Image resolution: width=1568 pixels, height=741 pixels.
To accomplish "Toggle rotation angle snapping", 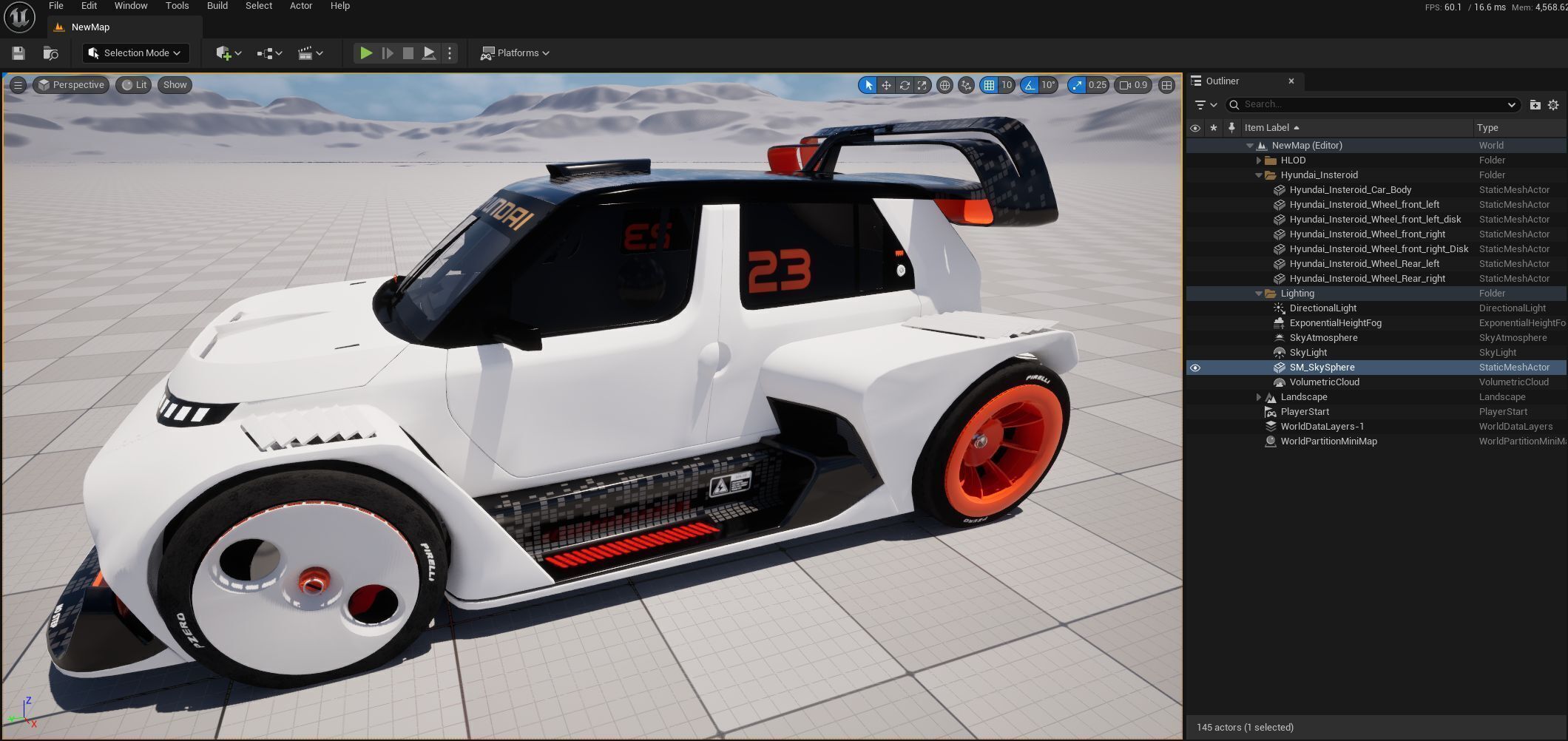I will coord(1030,85).
